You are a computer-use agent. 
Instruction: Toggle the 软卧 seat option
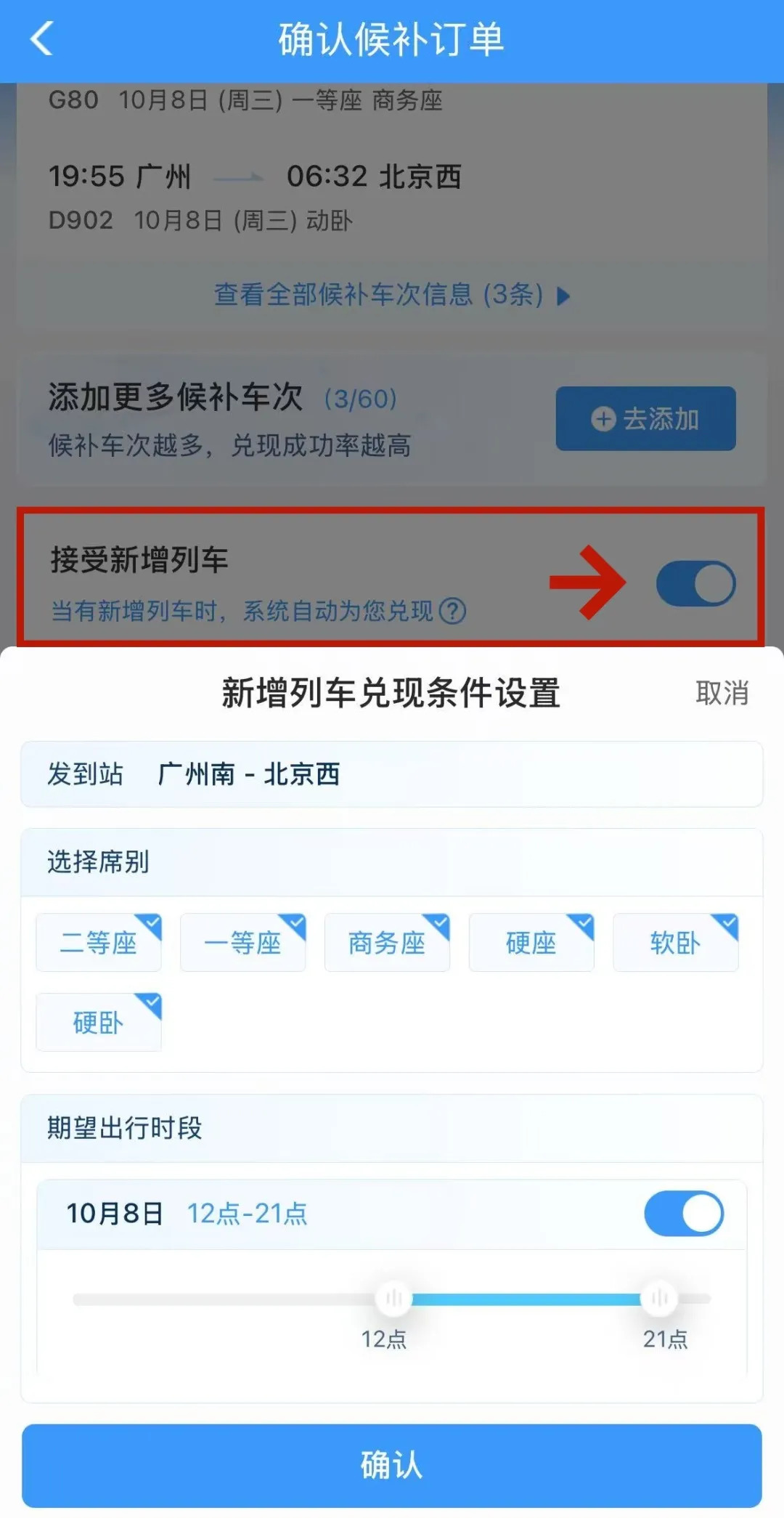(676, 943)
